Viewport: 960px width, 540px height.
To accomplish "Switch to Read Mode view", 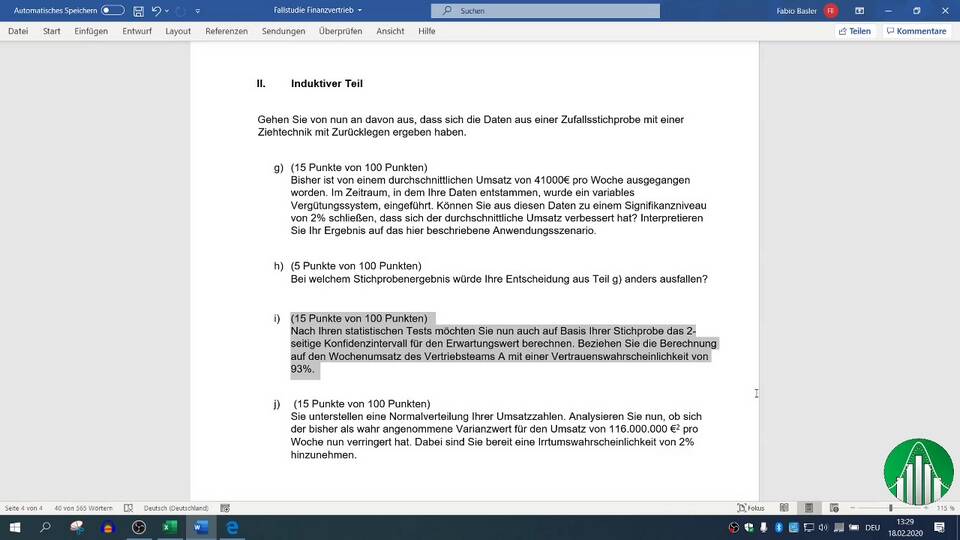I will pos(784,508).
